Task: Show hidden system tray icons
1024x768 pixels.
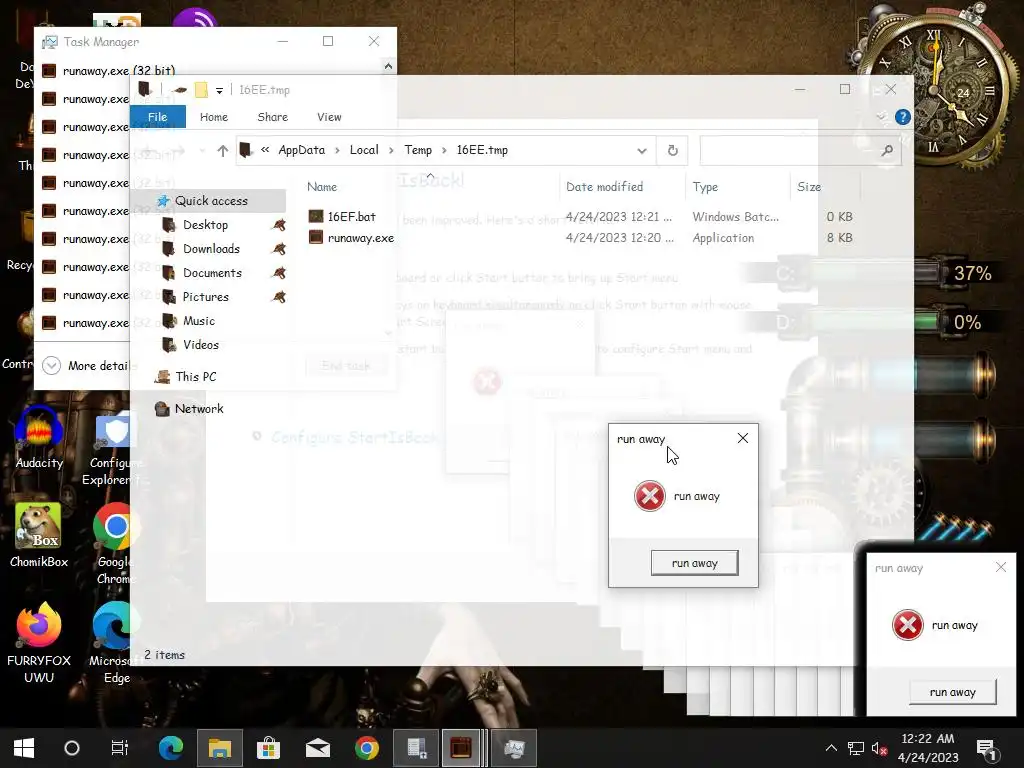Action: (x=831, y=748)
